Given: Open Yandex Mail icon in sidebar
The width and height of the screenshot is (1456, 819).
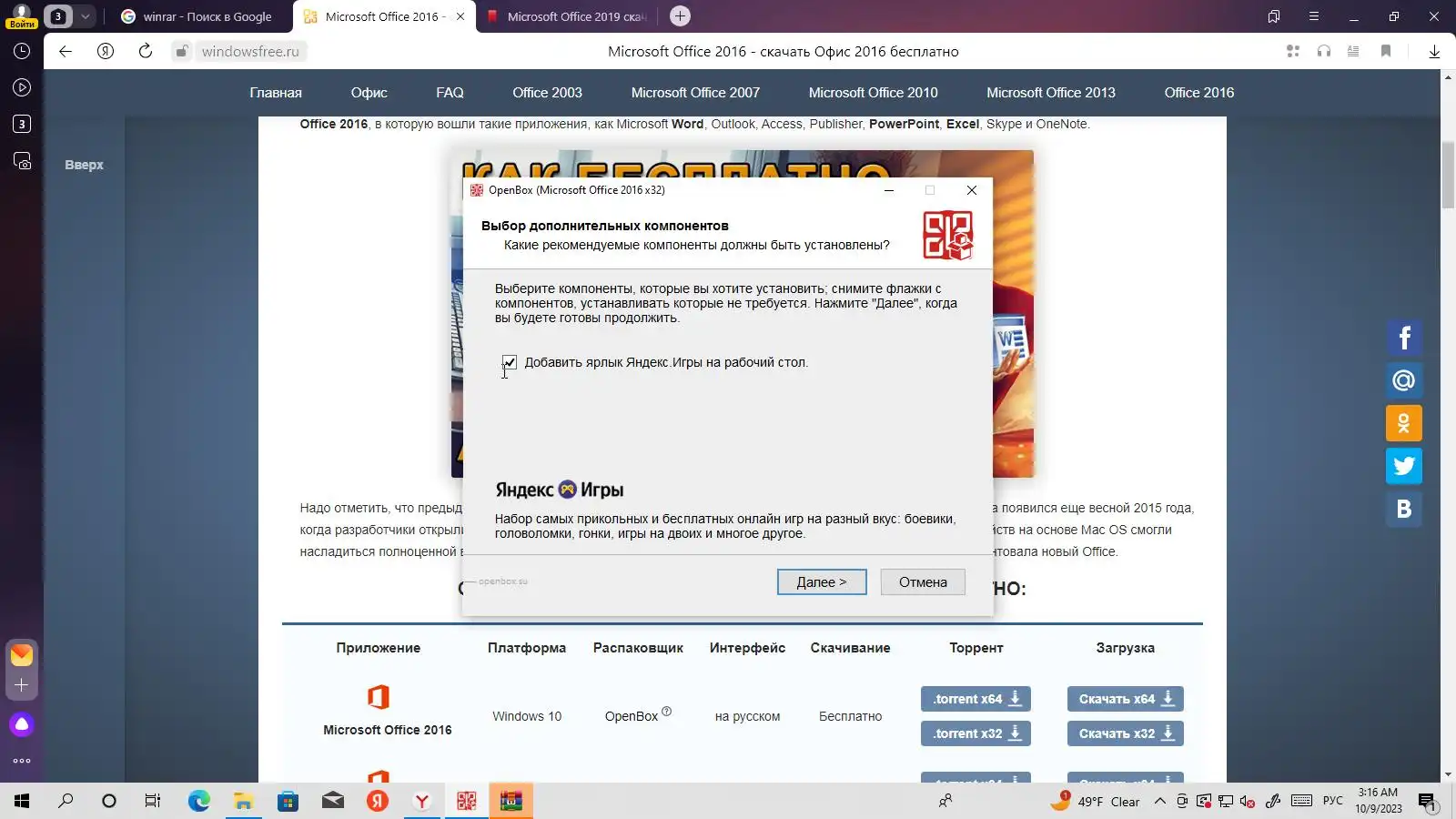Looking at the screenshot, I should 22,654.
